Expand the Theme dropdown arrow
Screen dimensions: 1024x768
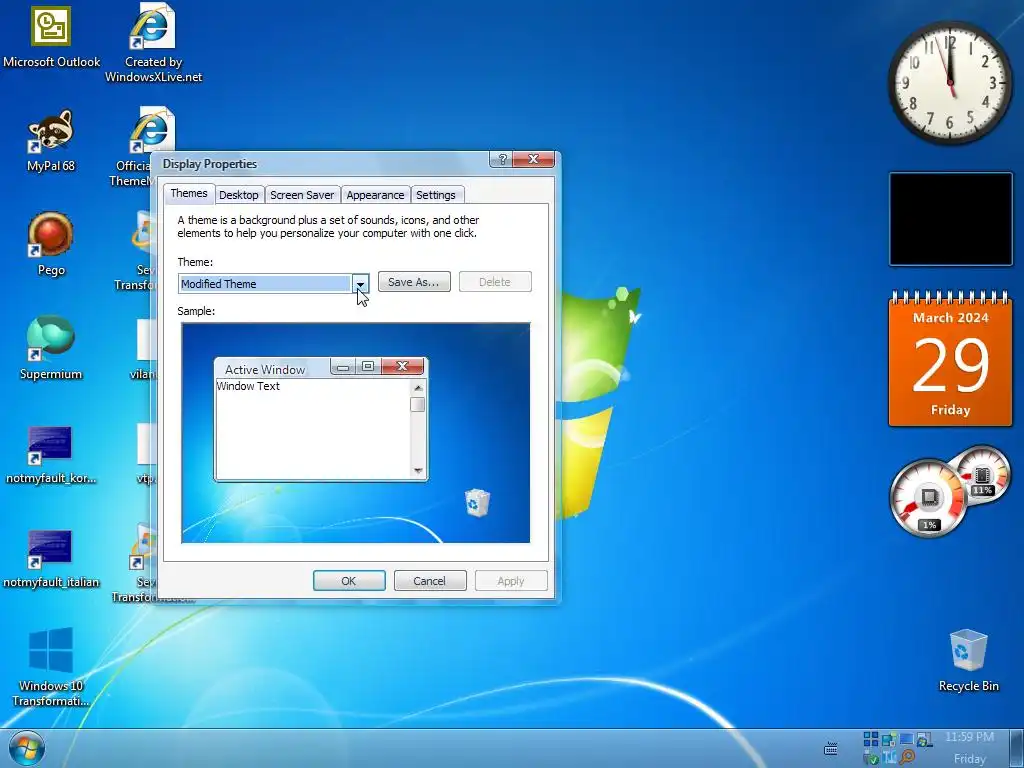coord(360,283)
